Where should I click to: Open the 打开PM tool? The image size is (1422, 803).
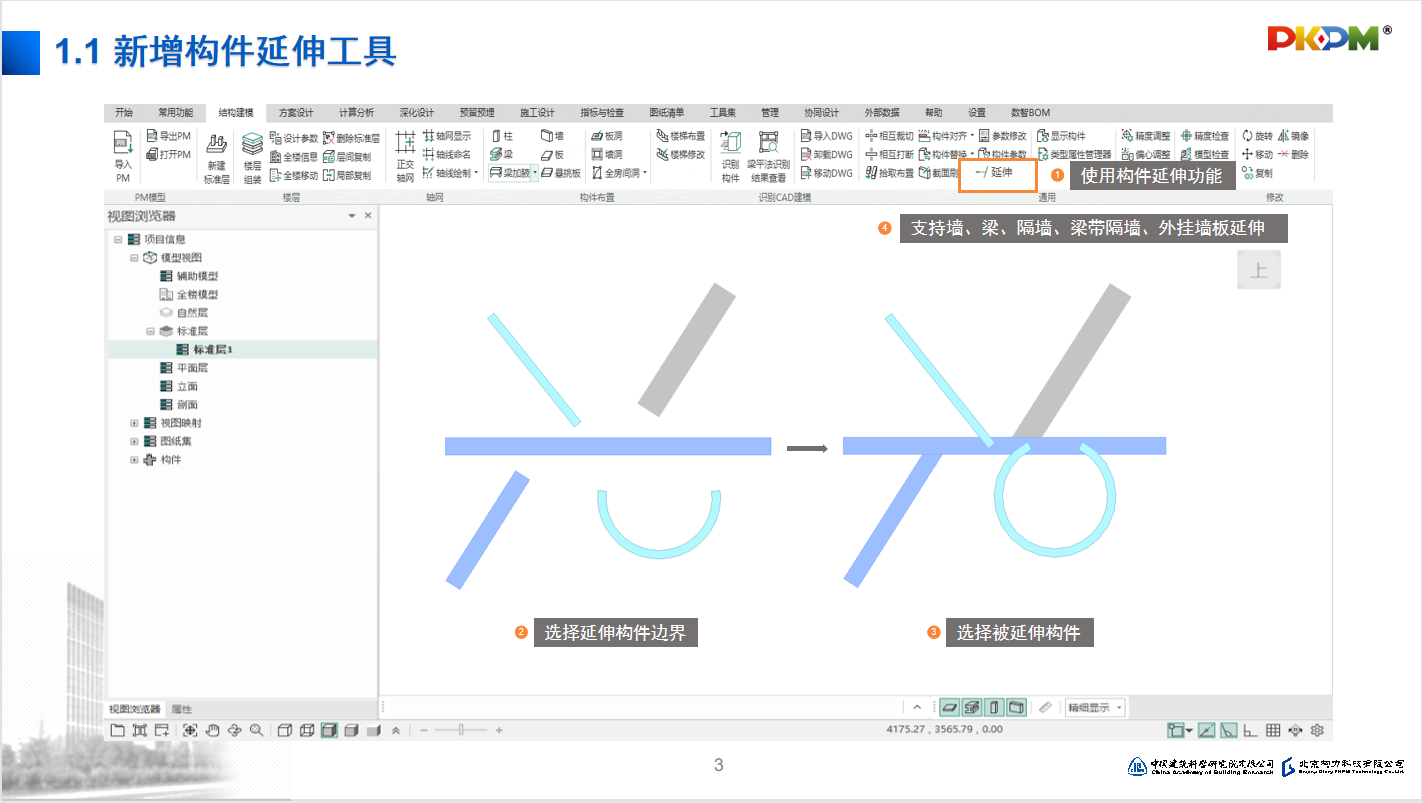(168, 155)
